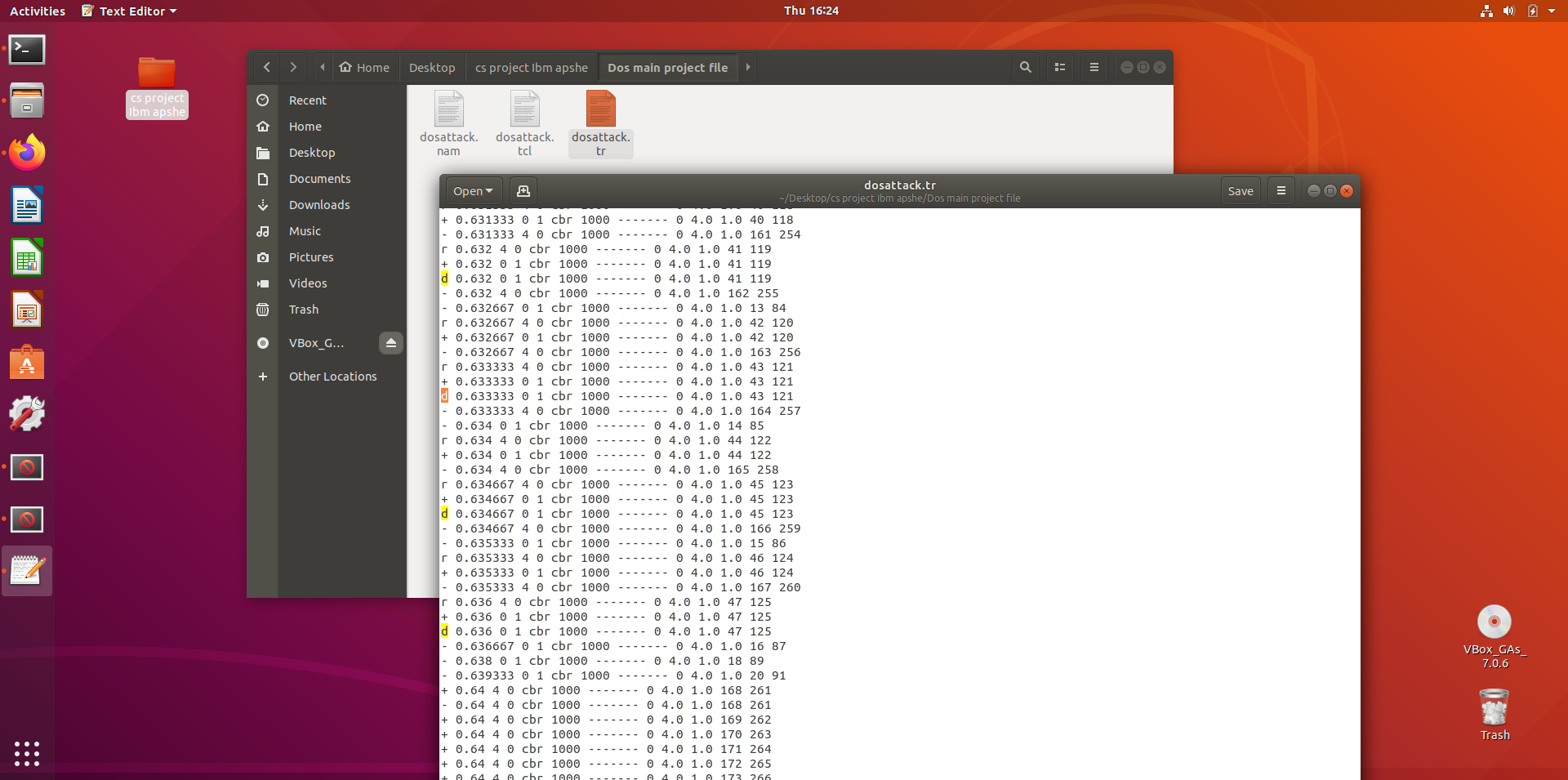The image size is (1568, 780).
Task: Eject the VBox_G... drive in sidebar
Action: tap(390, 343)
